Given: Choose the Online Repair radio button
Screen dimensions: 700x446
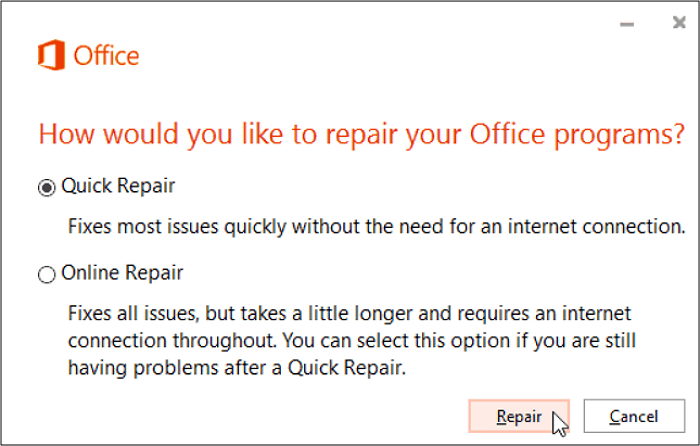Looking at the screenshot, I should click(x=46, y=274).
